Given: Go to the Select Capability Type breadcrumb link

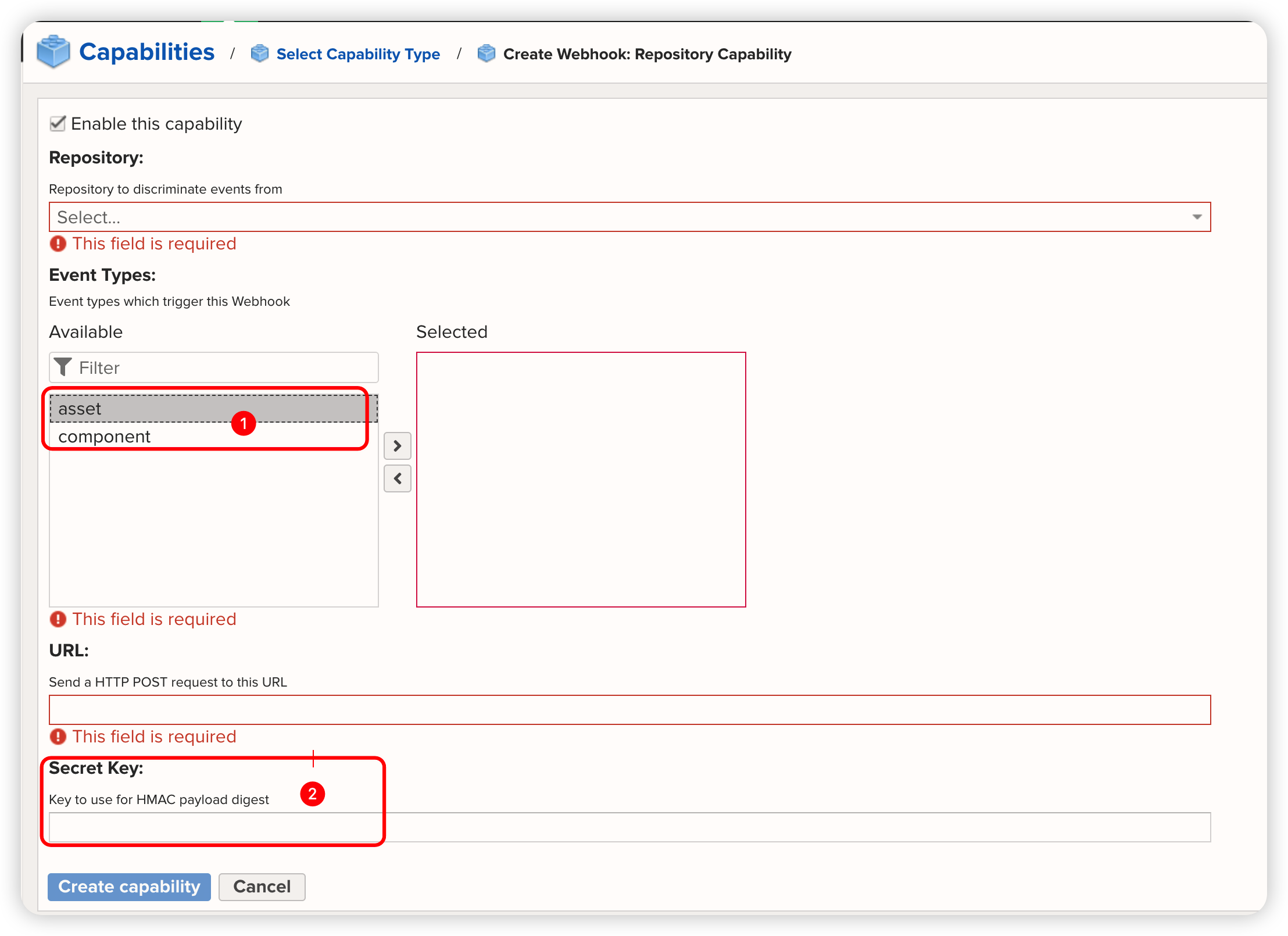Looking at the screenshot, I should (358, 54).
